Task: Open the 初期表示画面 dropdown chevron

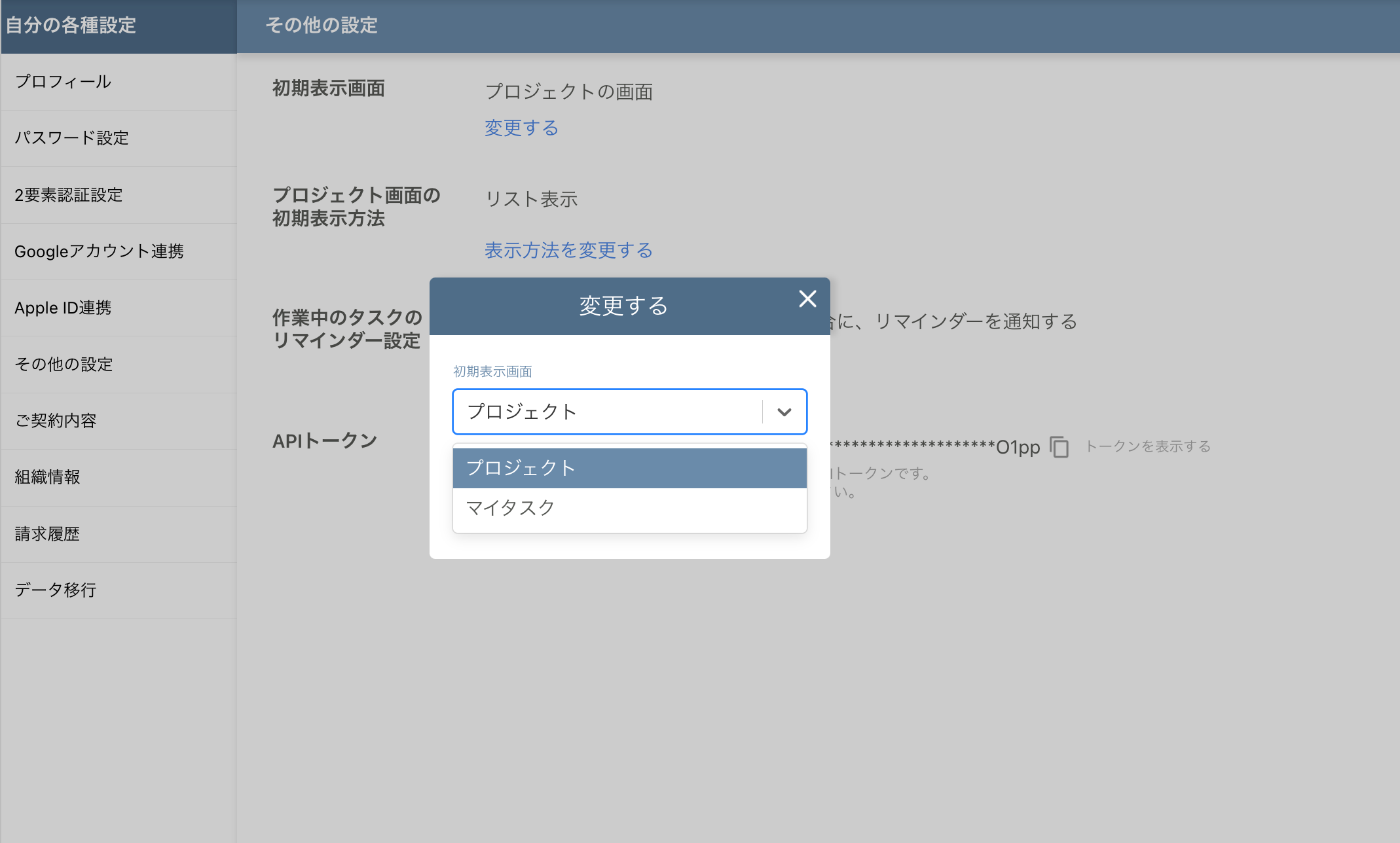Action: tap(784, 412)
